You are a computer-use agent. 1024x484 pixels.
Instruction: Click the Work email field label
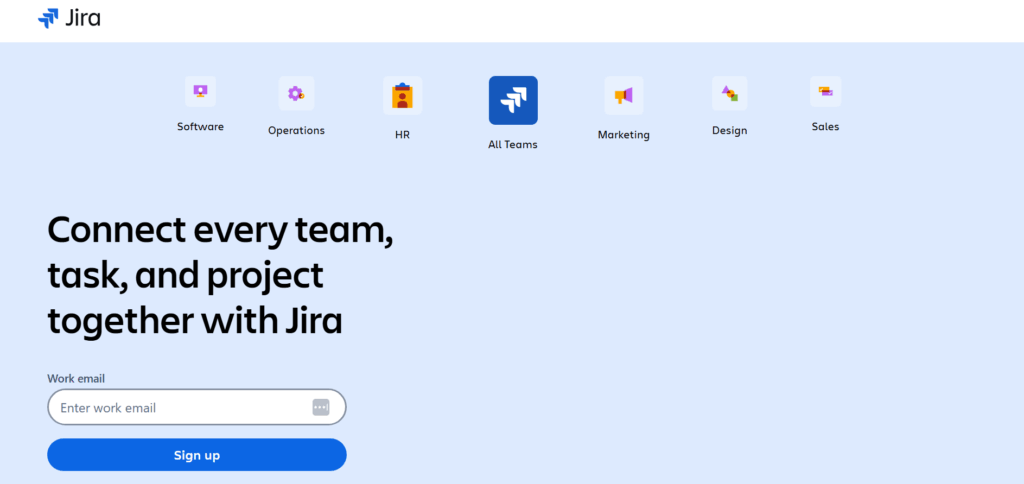coord(76,379)
